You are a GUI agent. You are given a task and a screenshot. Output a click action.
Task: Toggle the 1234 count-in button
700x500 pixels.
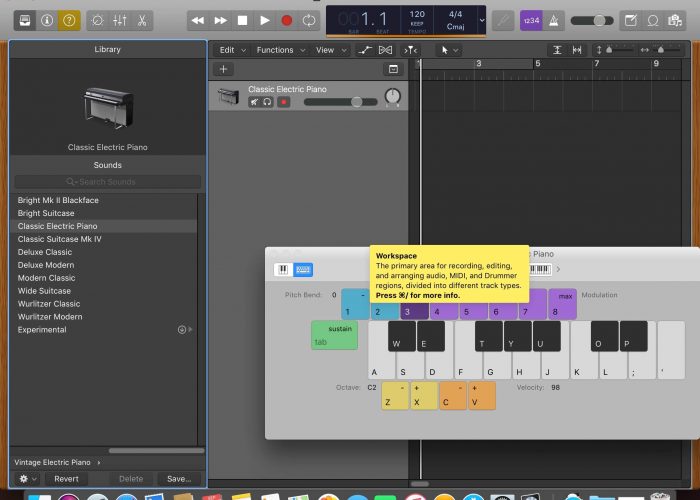pyautogui.click(x=531, y=21)
